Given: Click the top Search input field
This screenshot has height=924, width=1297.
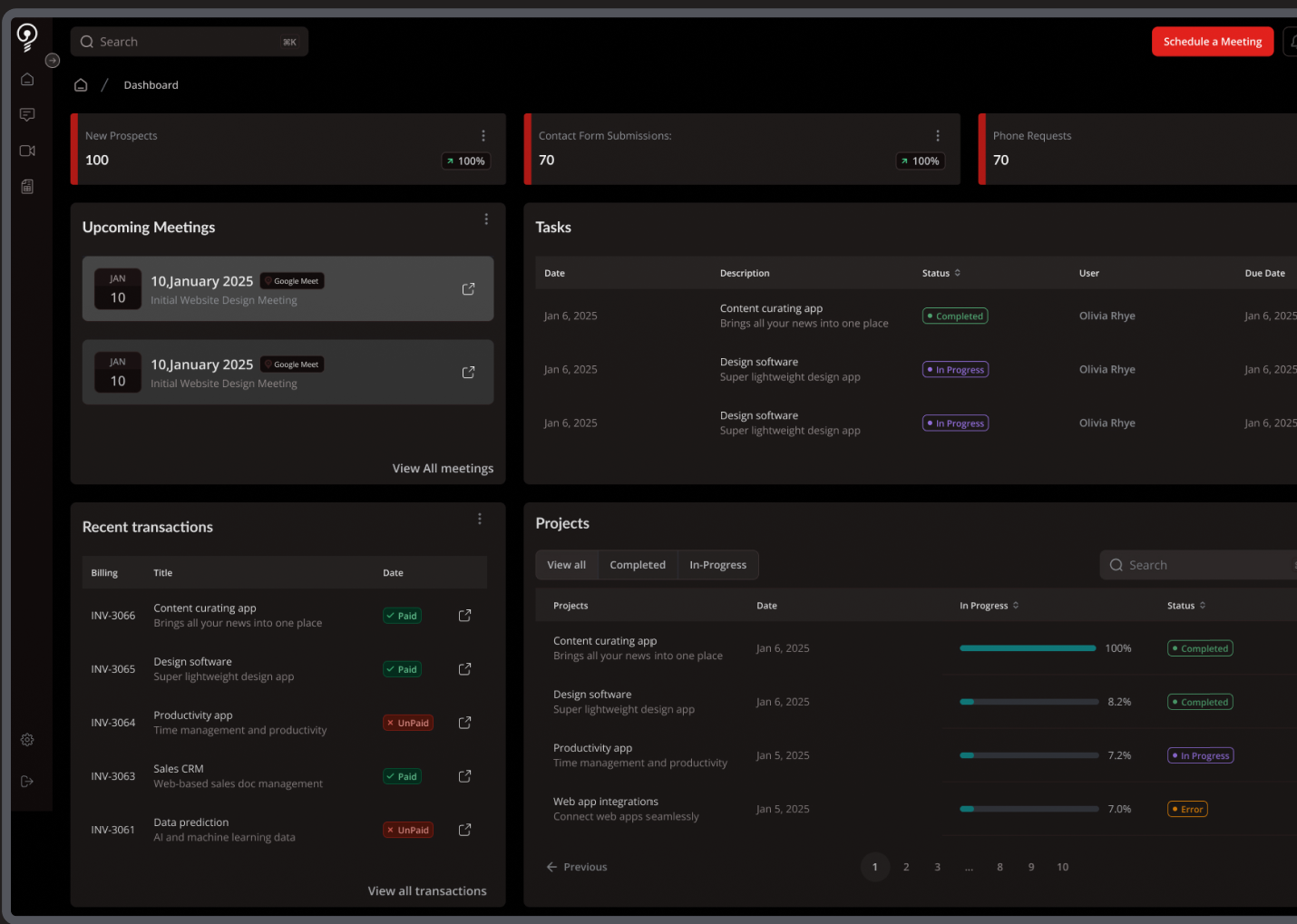Looking at the screenshot, I should [x=189, y=42].
